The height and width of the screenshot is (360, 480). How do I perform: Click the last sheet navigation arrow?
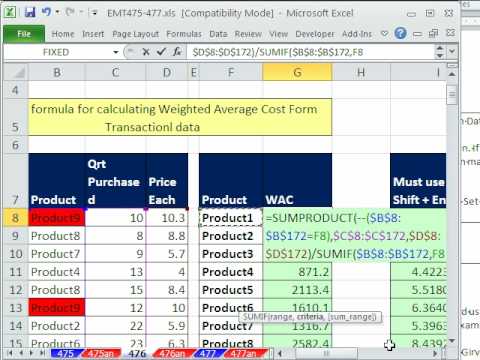click(43, 353)
